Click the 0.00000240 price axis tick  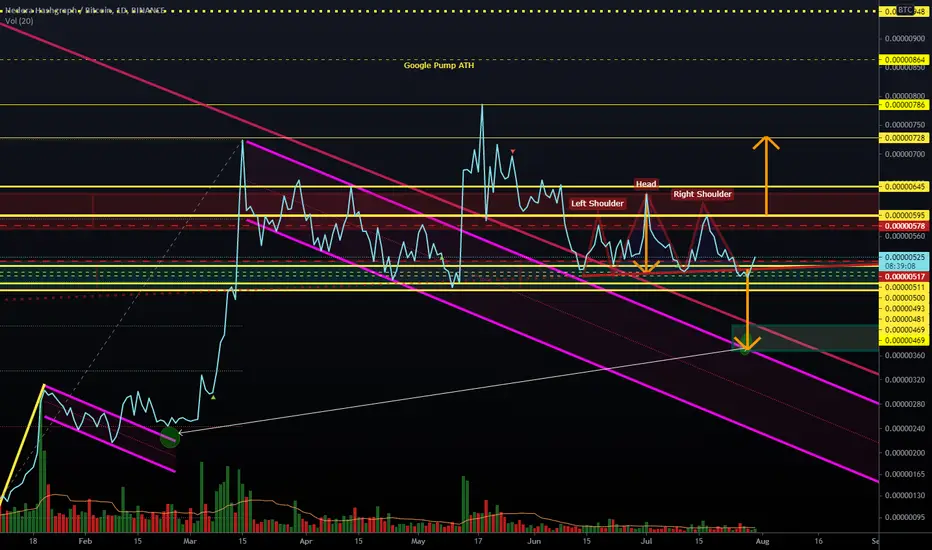[905, 429]
